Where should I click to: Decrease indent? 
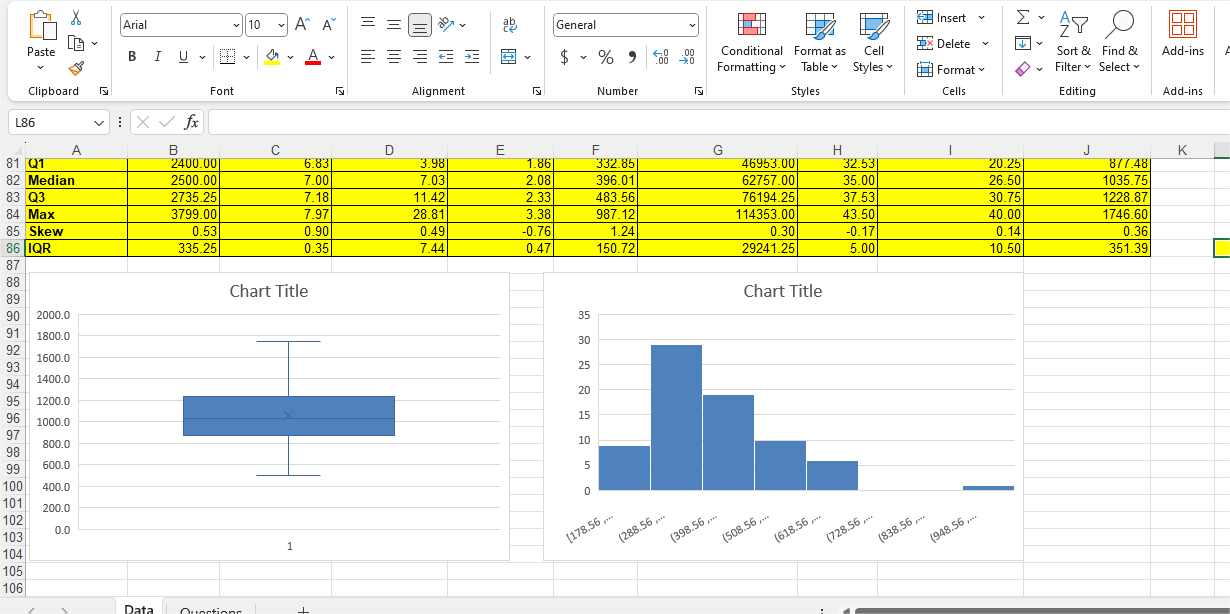(446, 57)
